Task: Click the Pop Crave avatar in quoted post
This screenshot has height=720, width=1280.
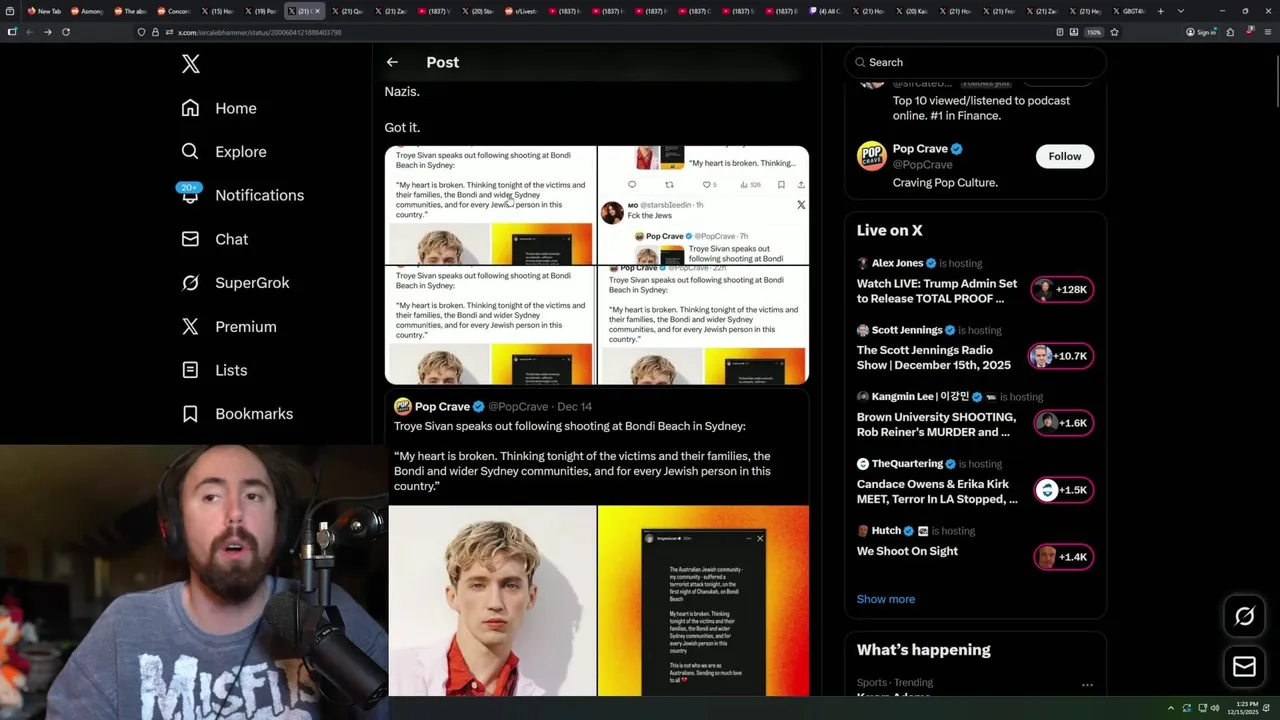Action: (402, 406)
